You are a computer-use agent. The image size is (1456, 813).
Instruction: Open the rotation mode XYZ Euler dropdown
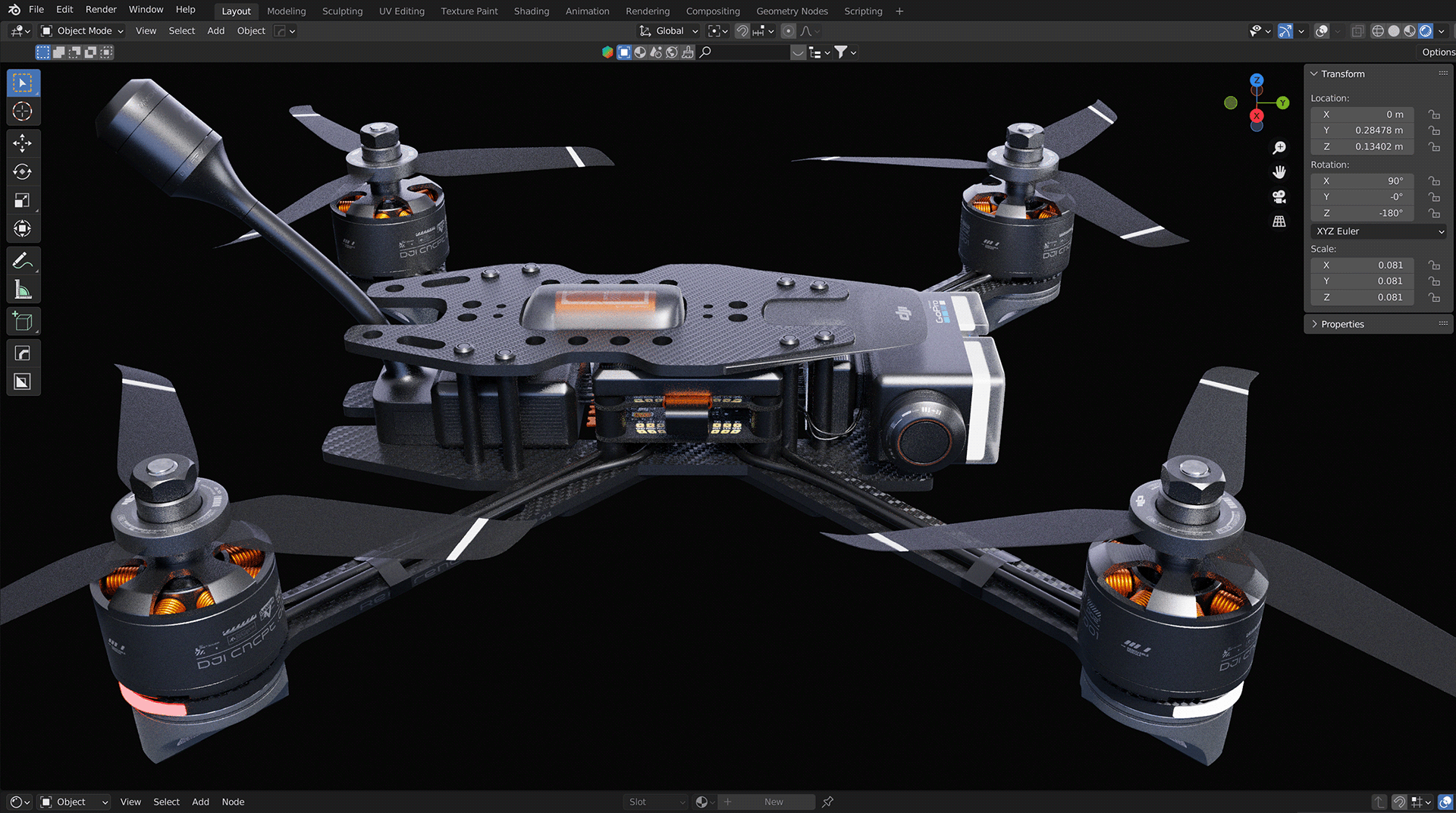(1377, 231)
